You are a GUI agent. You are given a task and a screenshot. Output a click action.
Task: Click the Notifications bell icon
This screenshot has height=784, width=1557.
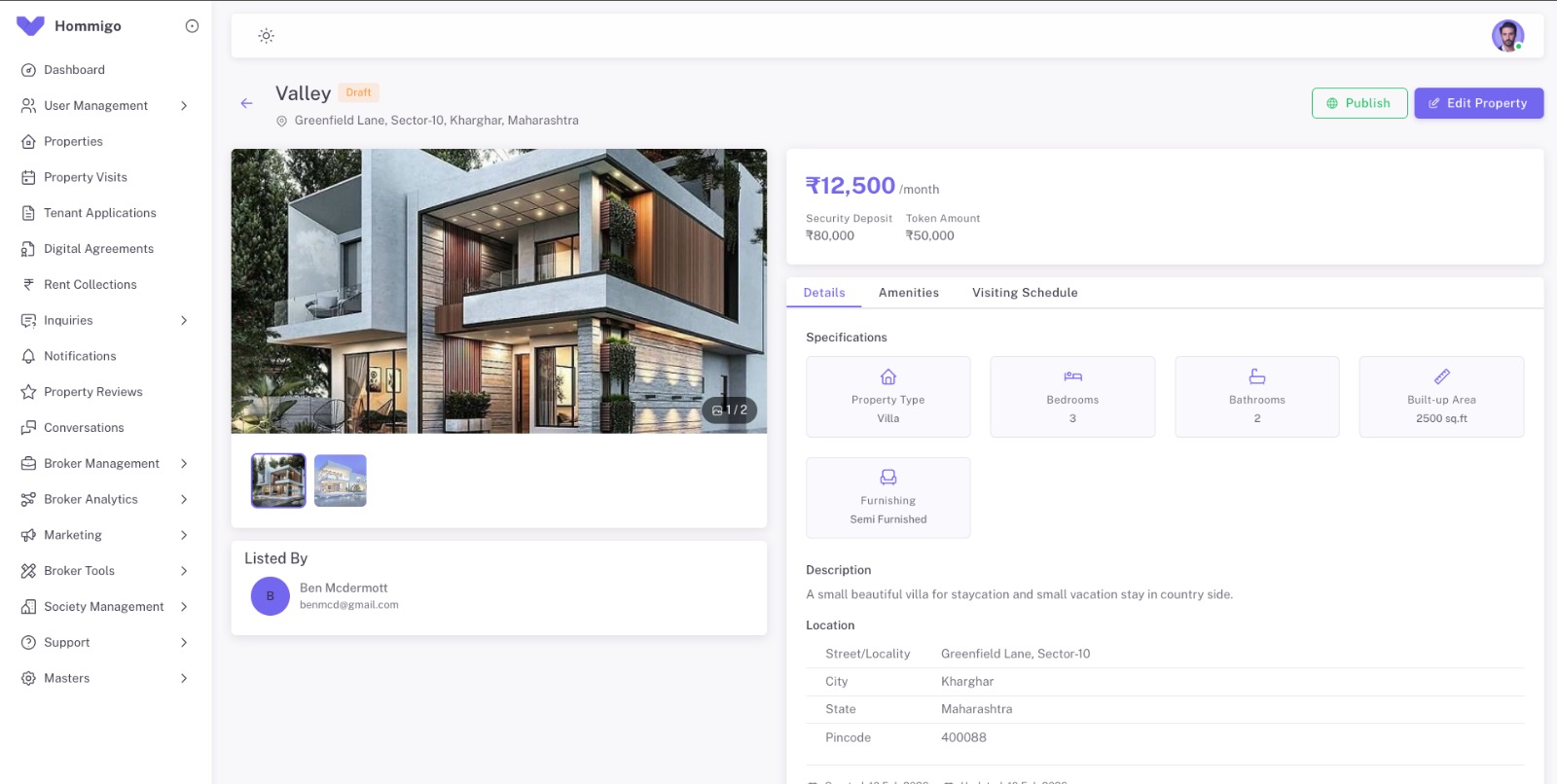(28, 356)
